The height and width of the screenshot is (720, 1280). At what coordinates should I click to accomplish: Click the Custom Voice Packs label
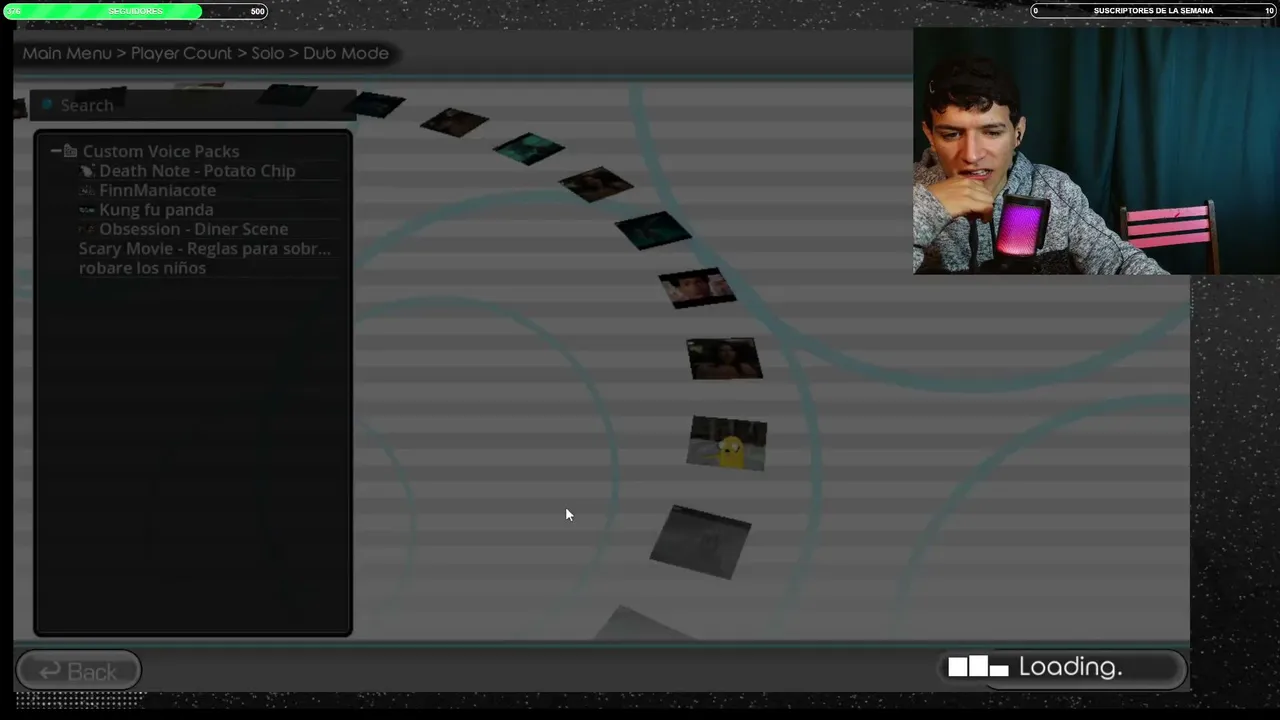coord(161,151)
